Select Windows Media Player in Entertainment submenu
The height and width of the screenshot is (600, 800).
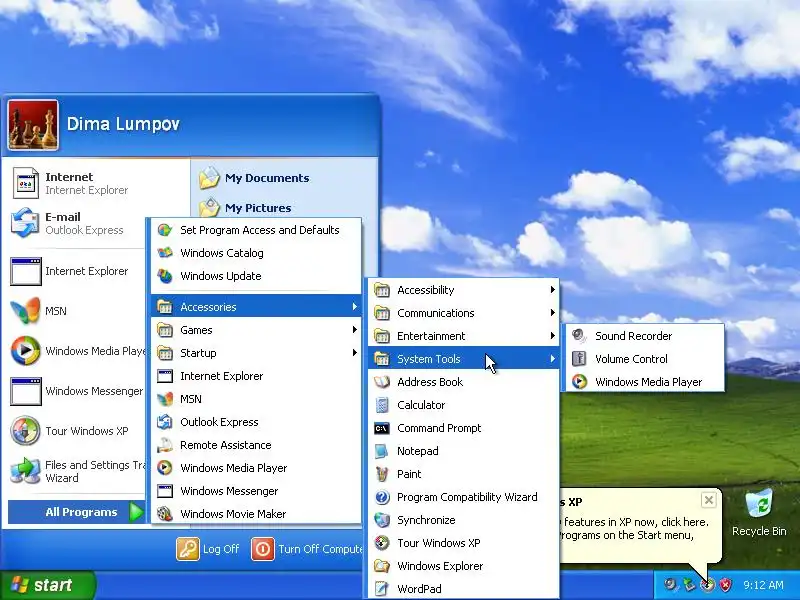point(643,382)
